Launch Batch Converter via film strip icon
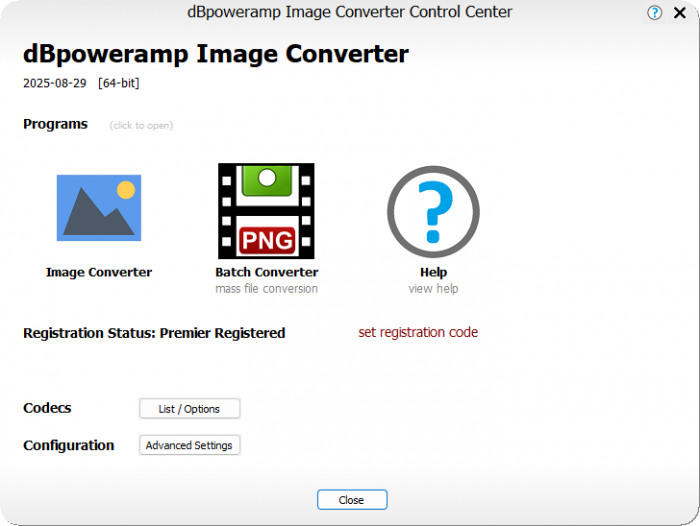Screen dimensions: 700x526 [x=266, y=211]
